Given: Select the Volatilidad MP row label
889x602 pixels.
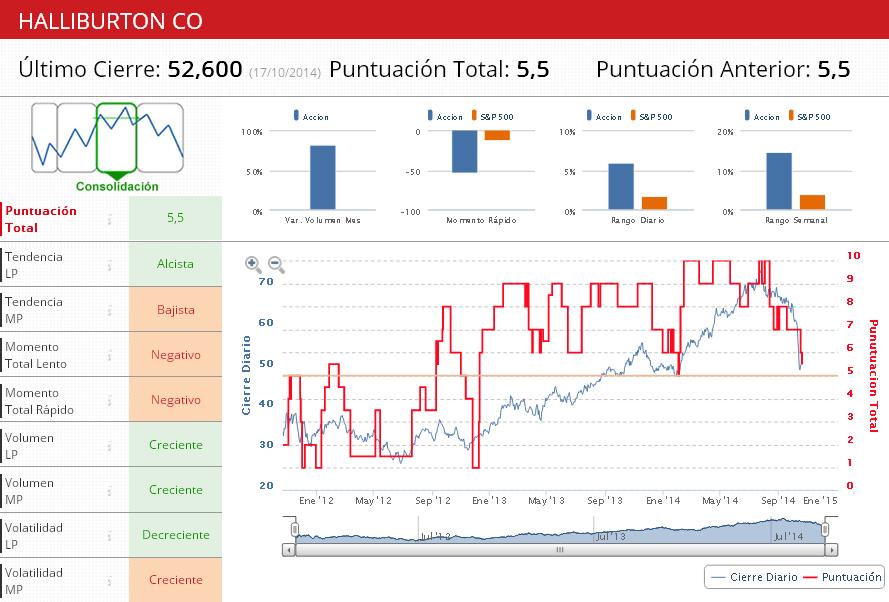Looking at the screenshot, I should [x=34, y=580].
